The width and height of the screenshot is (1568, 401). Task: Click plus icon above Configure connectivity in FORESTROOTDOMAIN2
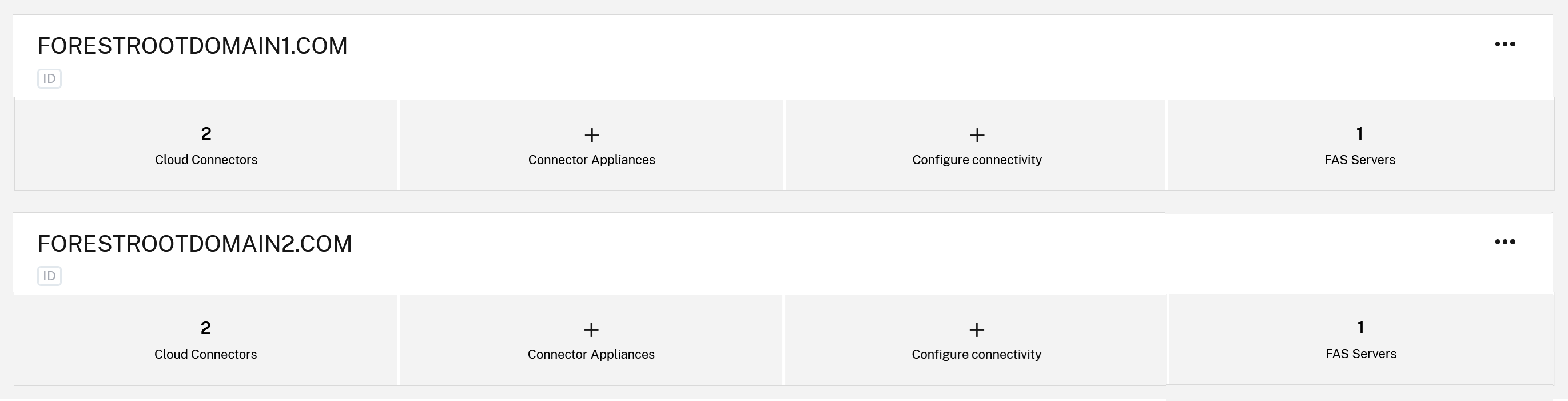[976, 330]
